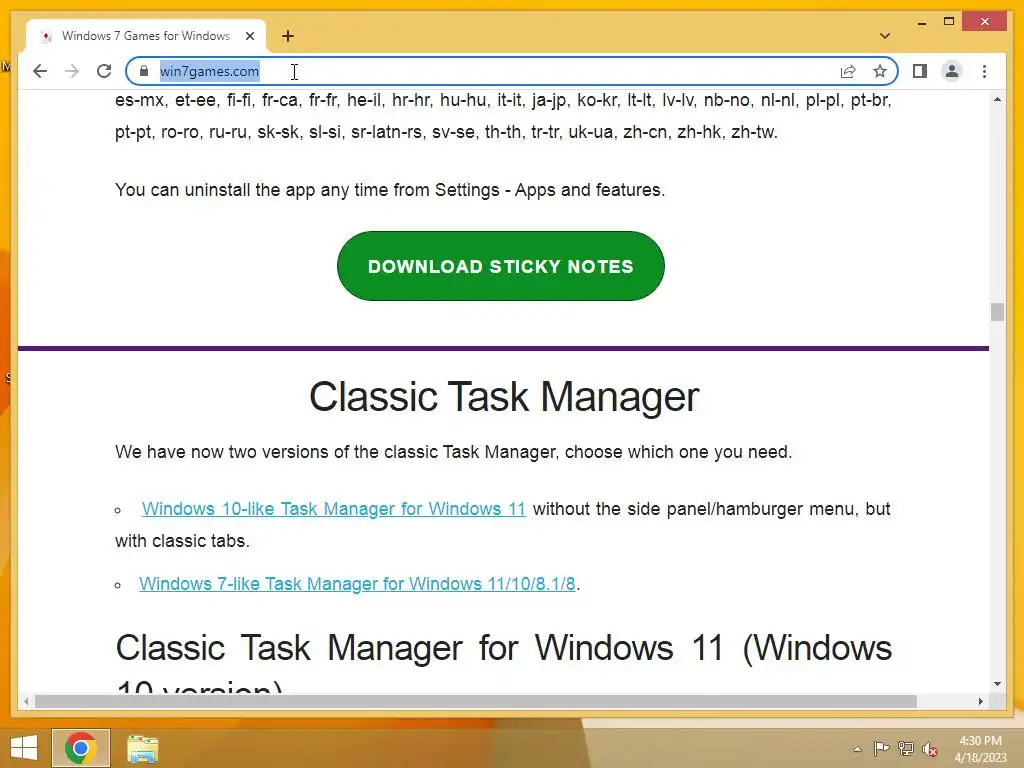Go back to previous page

click(40, 71)
